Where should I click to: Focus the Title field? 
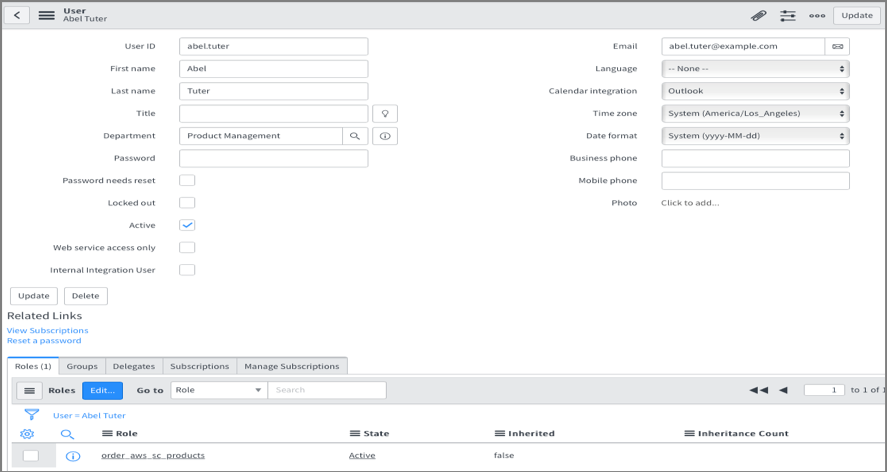pyautogui.click(x=274, y=113)
